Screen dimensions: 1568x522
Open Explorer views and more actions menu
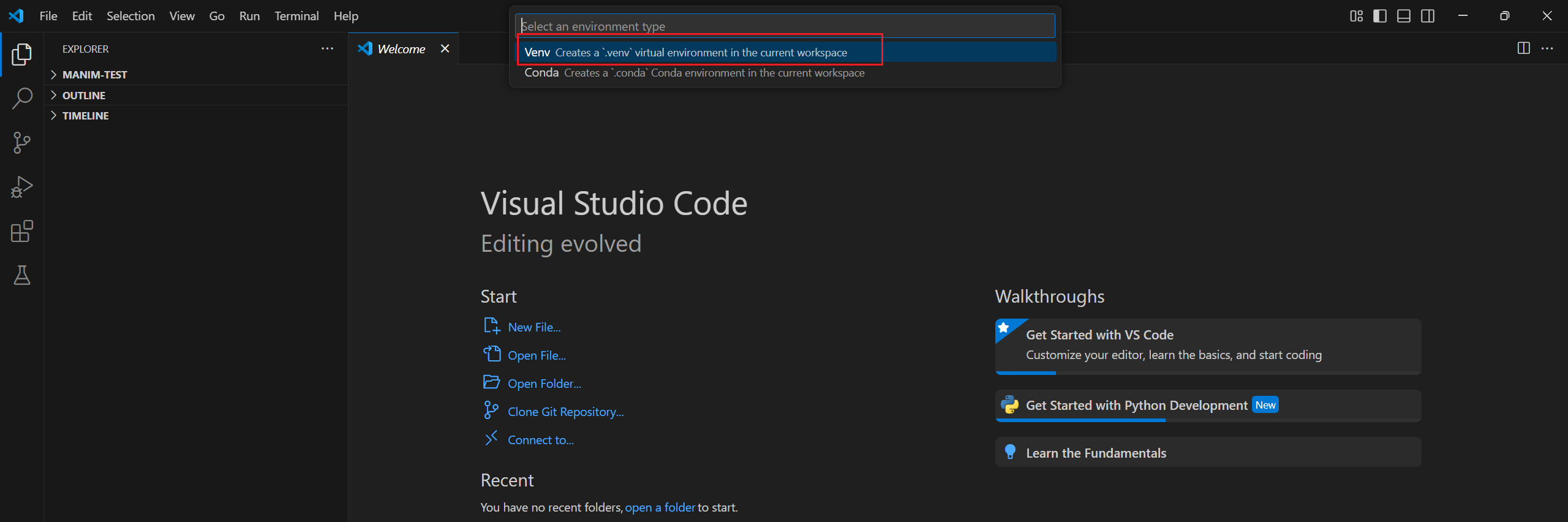328,49
